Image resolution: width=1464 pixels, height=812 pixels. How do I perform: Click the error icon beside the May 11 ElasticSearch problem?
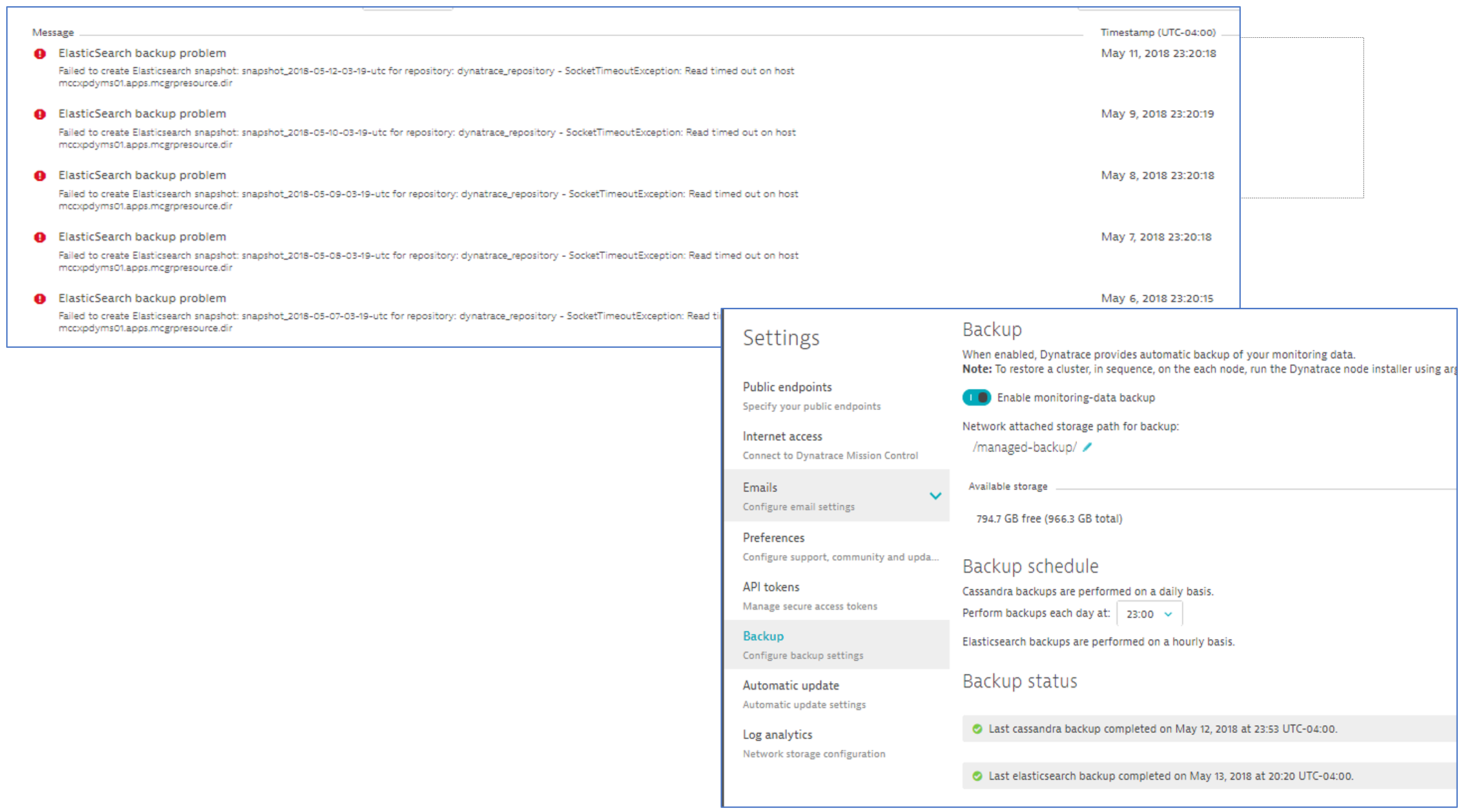coord(40,54)
